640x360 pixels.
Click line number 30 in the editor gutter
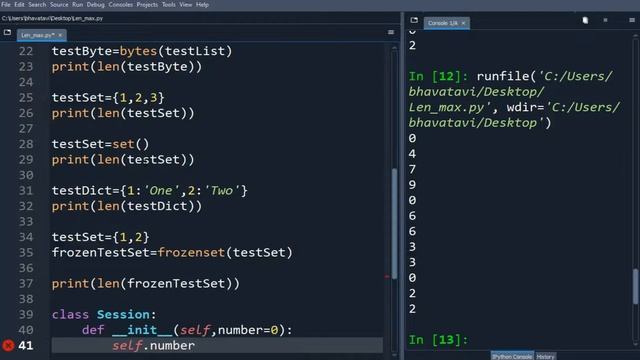(26, 175)
